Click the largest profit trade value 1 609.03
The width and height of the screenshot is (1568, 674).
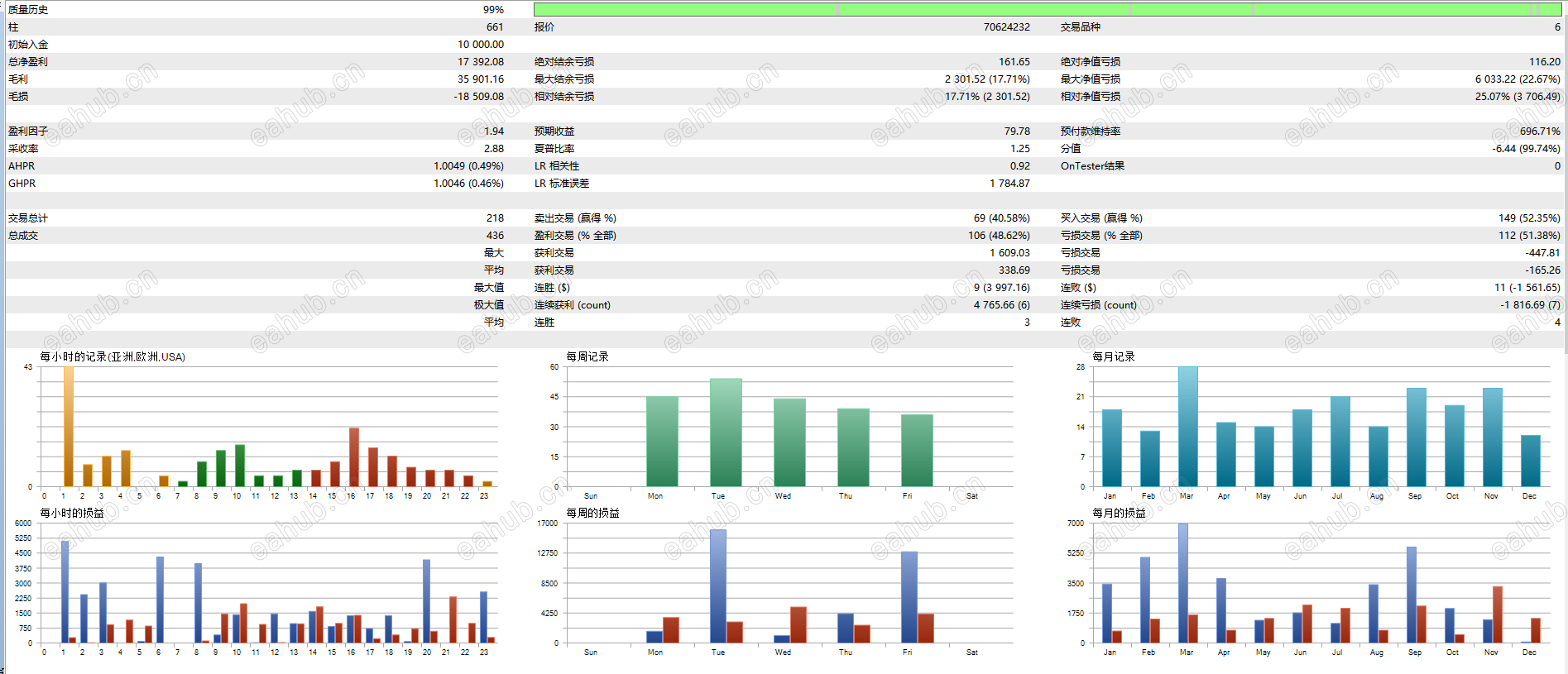pyautogui.click(x=1009, y=253)
